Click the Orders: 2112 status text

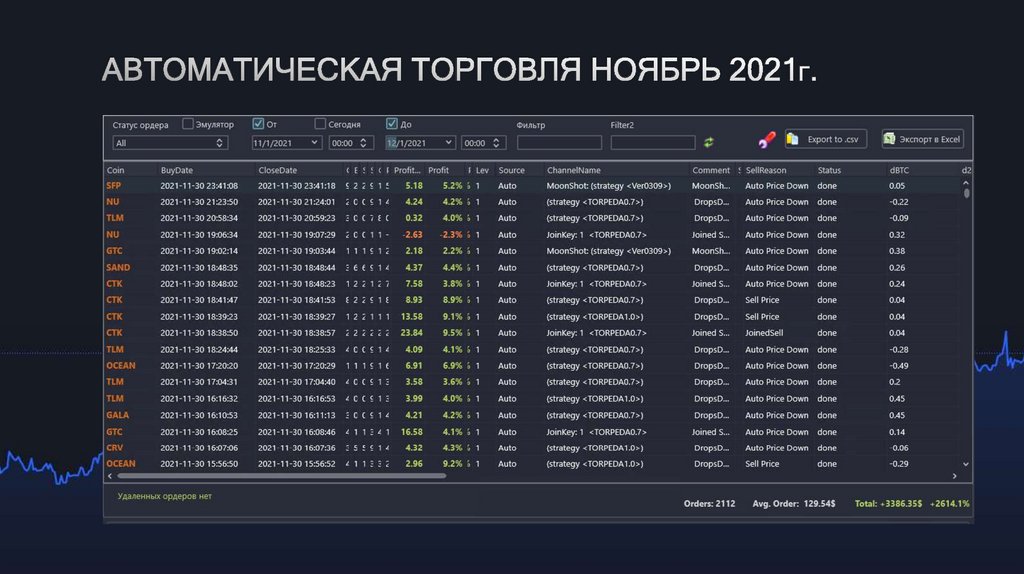(709, 503)
